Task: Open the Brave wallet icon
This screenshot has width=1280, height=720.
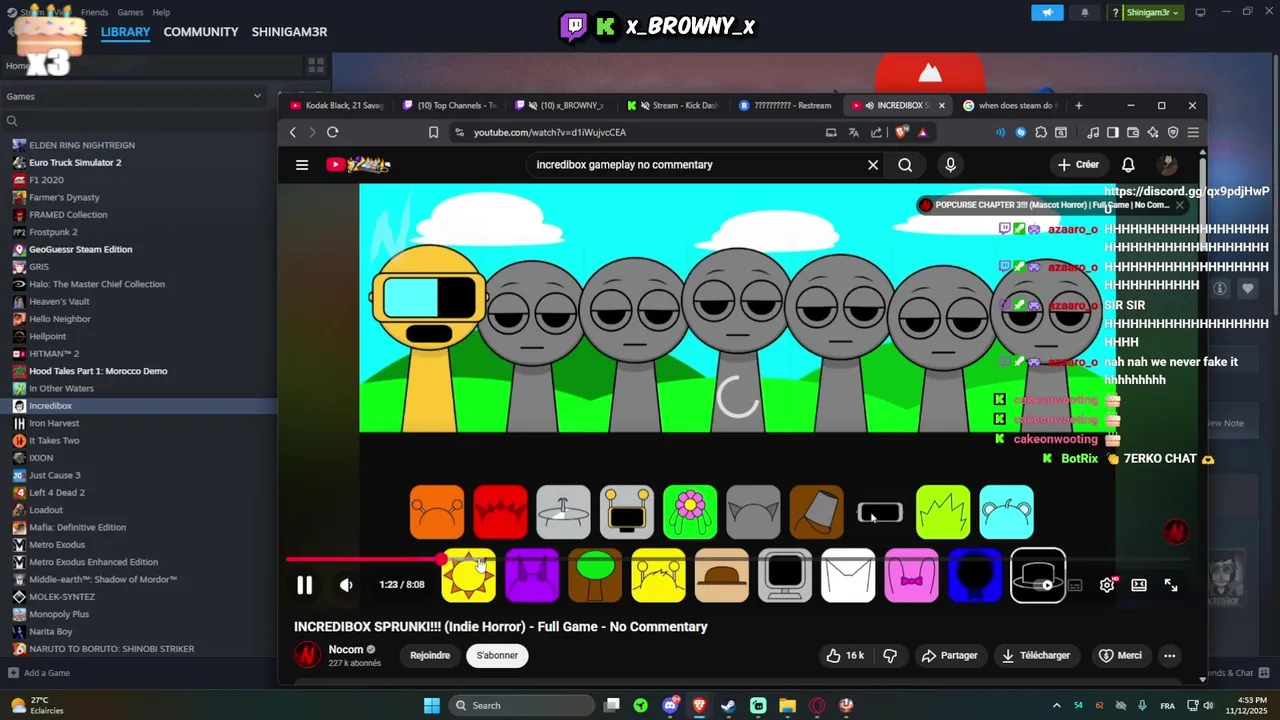Action: pos(1133,132)
